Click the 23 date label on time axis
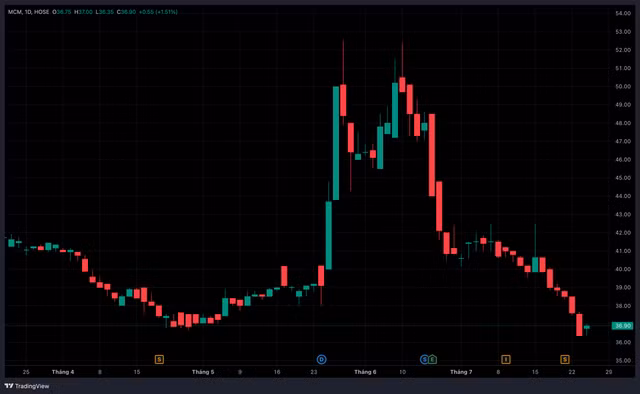640x394 pixels. [313, 372]
